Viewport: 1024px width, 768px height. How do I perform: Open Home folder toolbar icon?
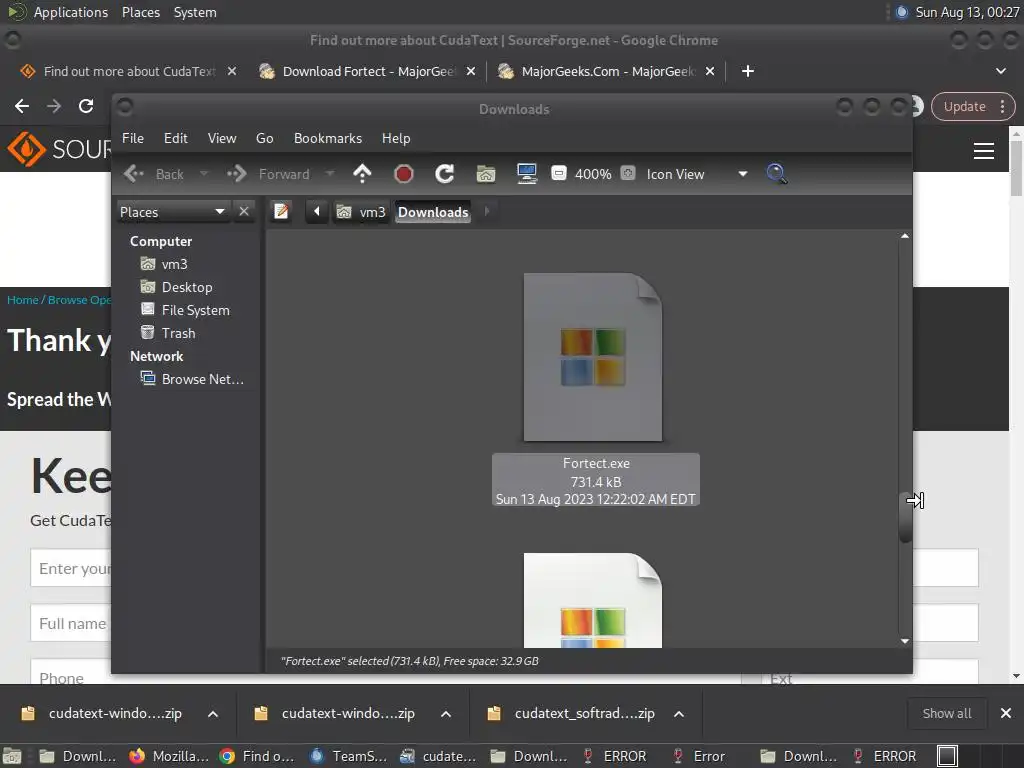tap(486, 174)
